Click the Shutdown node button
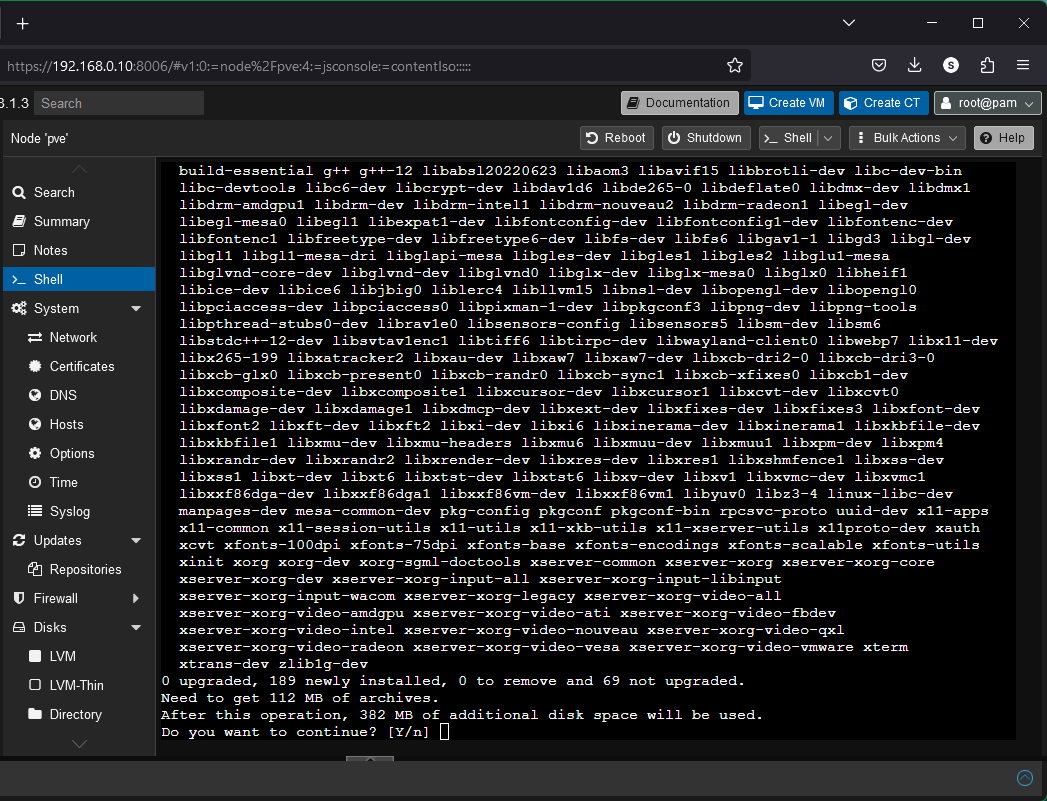Image resolution: width=1047 pixels, height=801 pixels. point(706,138)
